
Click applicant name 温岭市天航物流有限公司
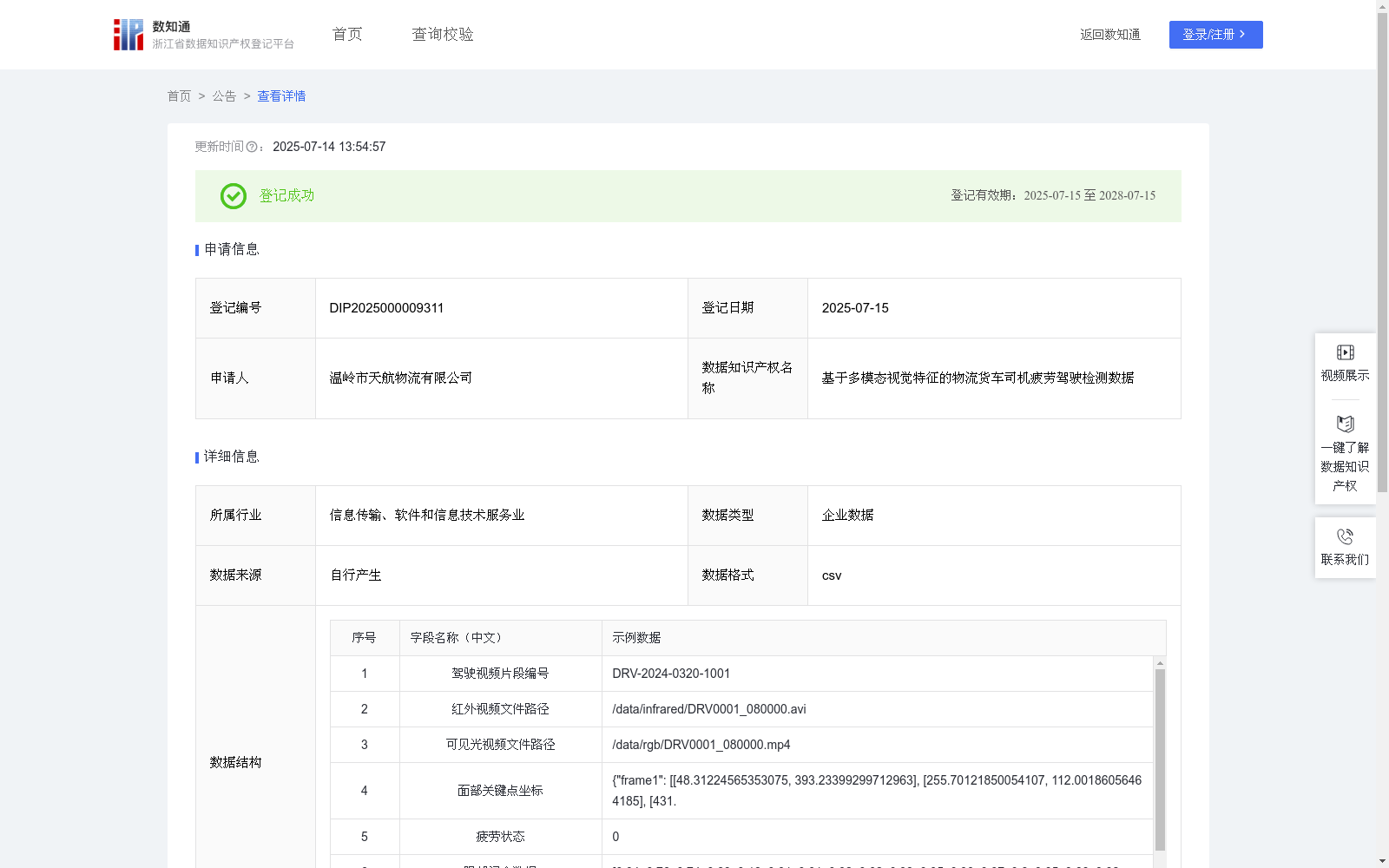click(x=401, y=378)
